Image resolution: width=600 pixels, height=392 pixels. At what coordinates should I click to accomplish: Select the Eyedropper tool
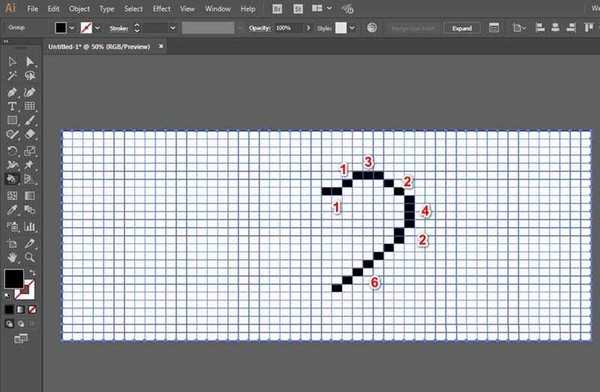point(12,210)
